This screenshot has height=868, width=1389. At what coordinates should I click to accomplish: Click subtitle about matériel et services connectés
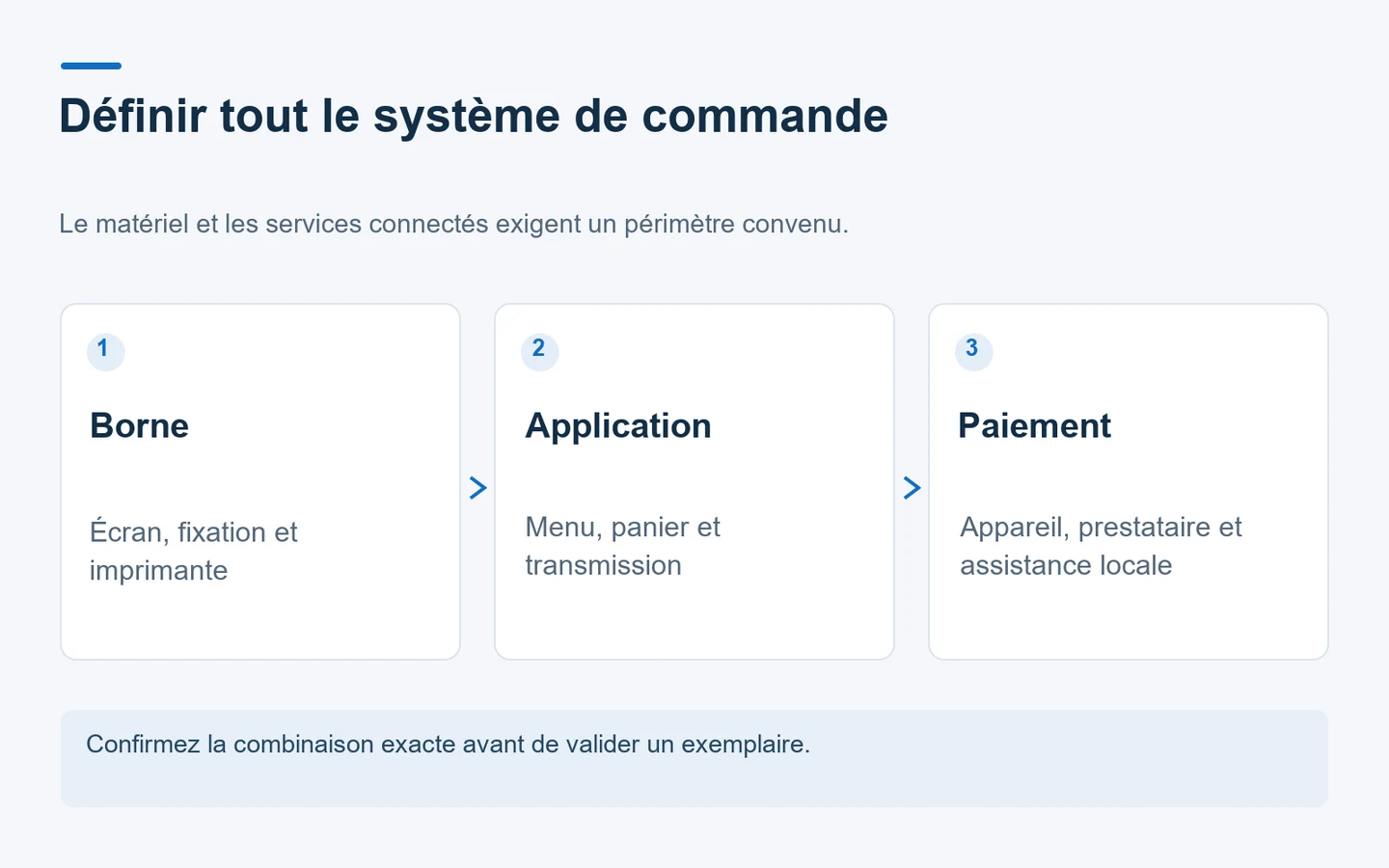point(453,224)
